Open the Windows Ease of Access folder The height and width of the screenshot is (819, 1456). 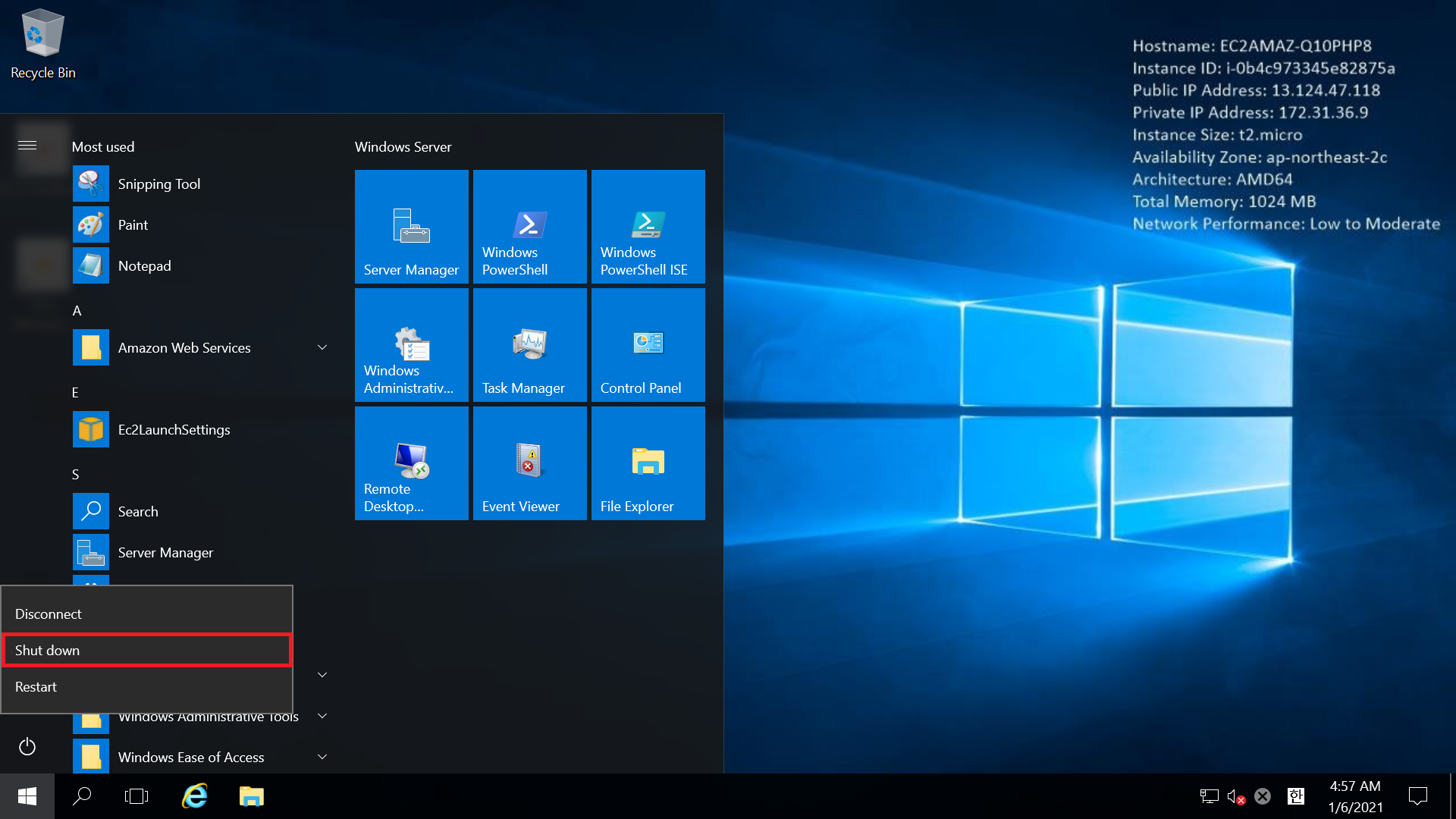coord(202,758)
